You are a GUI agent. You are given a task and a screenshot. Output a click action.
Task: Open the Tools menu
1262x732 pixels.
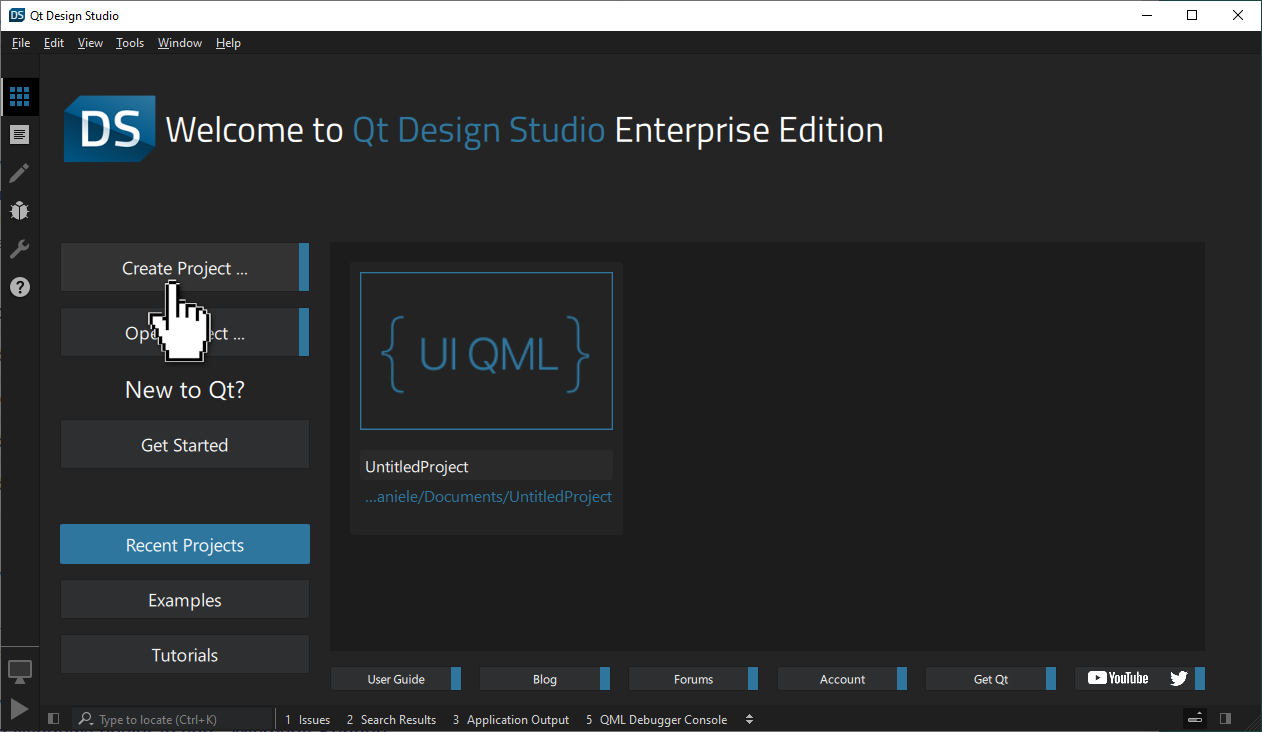click(129, 43)
